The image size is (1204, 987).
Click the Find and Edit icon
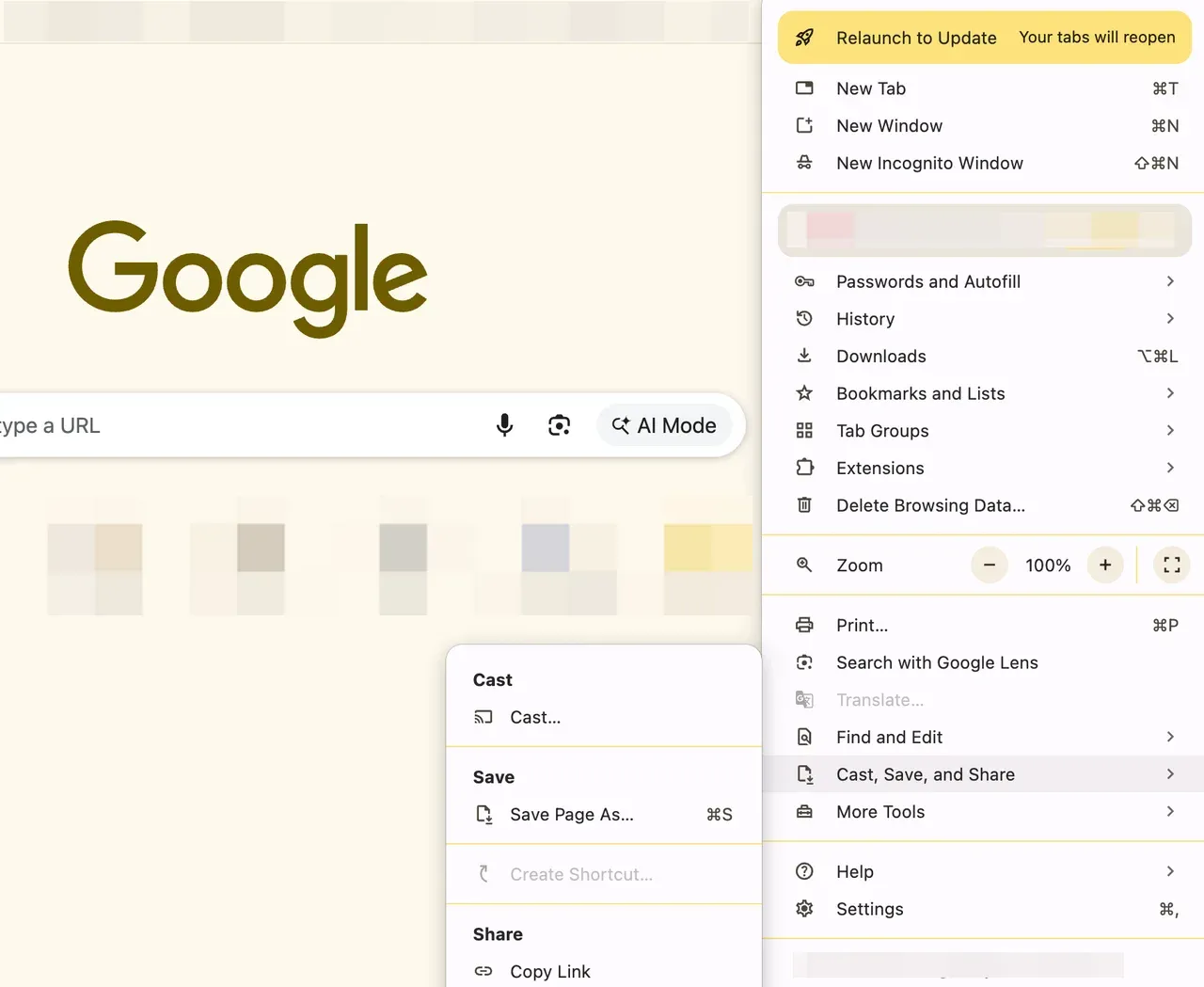(804, 737)
